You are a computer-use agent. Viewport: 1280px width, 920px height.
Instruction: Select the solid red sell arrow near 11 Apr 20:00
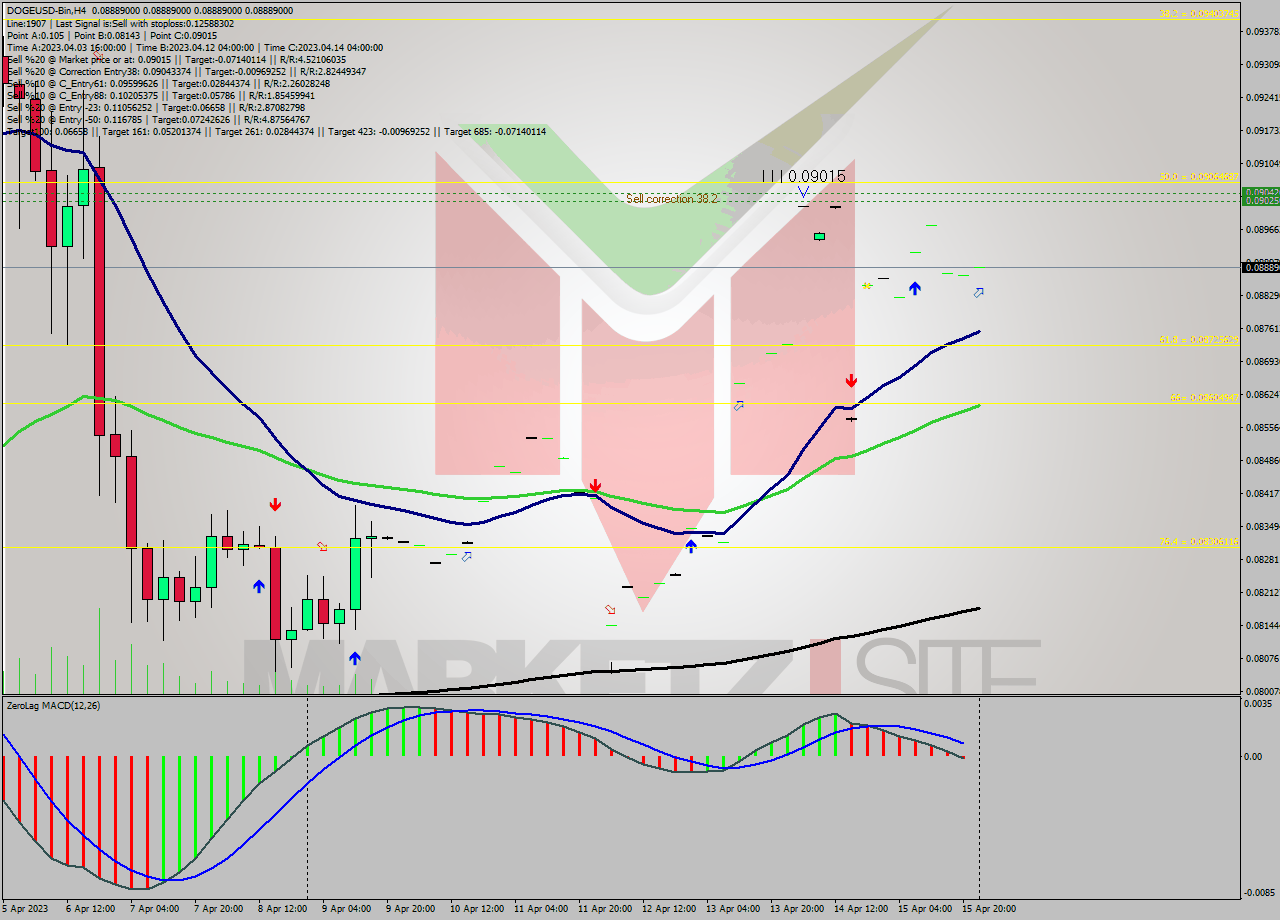[595, 486]
